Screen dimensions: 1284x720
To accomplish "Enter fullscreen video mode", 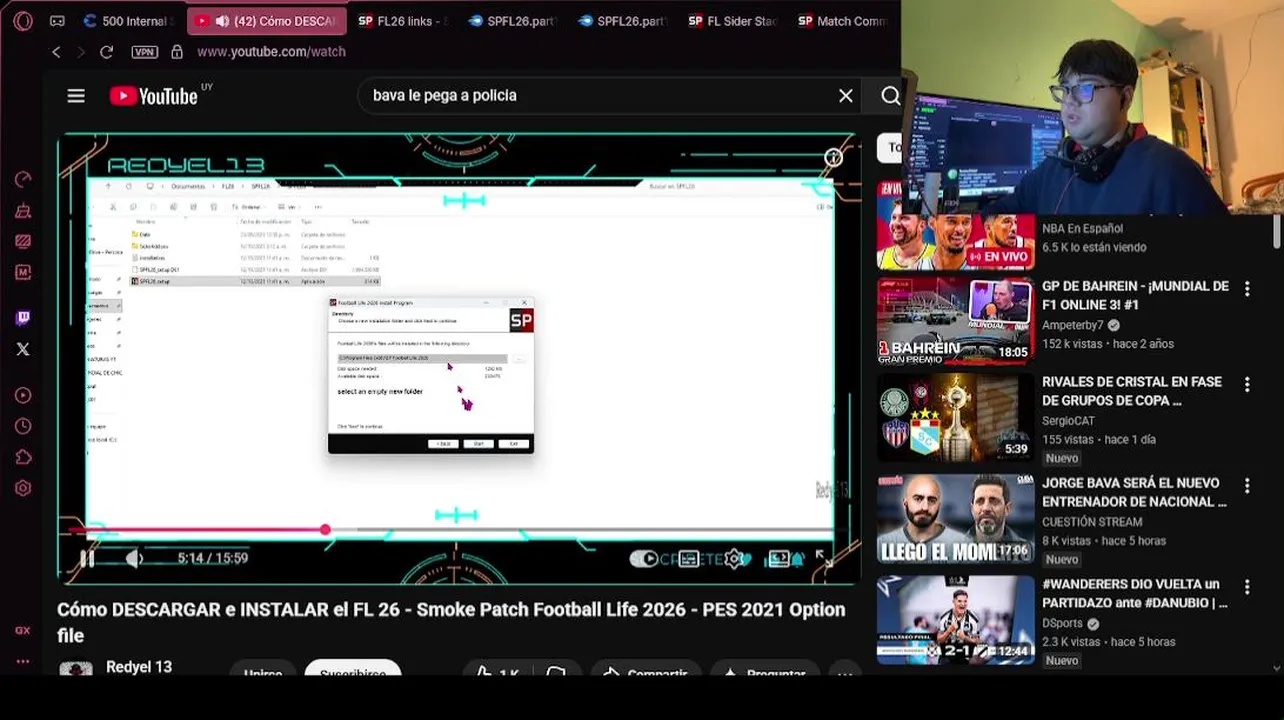I will (822, 559).
